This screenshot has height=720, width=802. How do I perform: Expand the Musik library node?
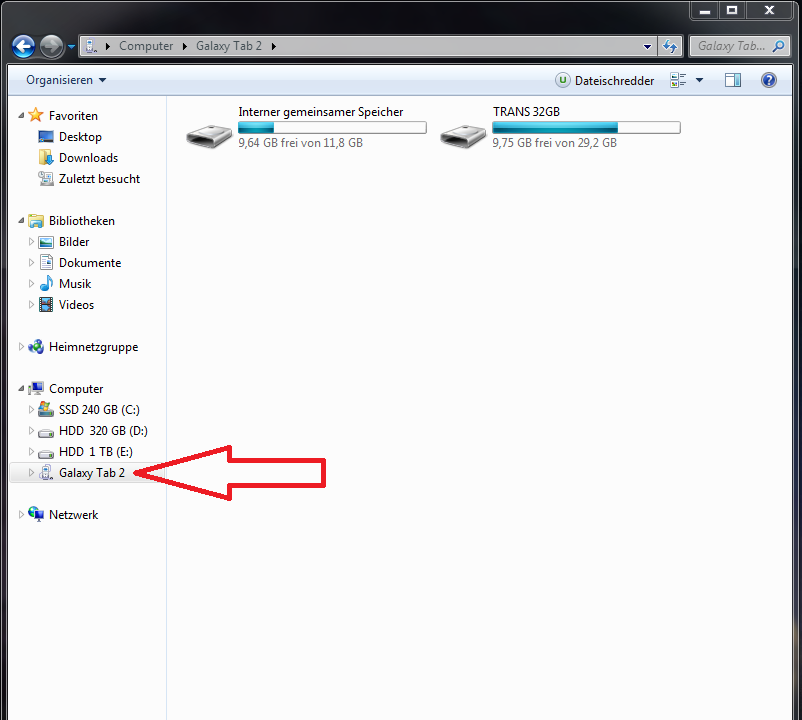(x=31, y=284)
